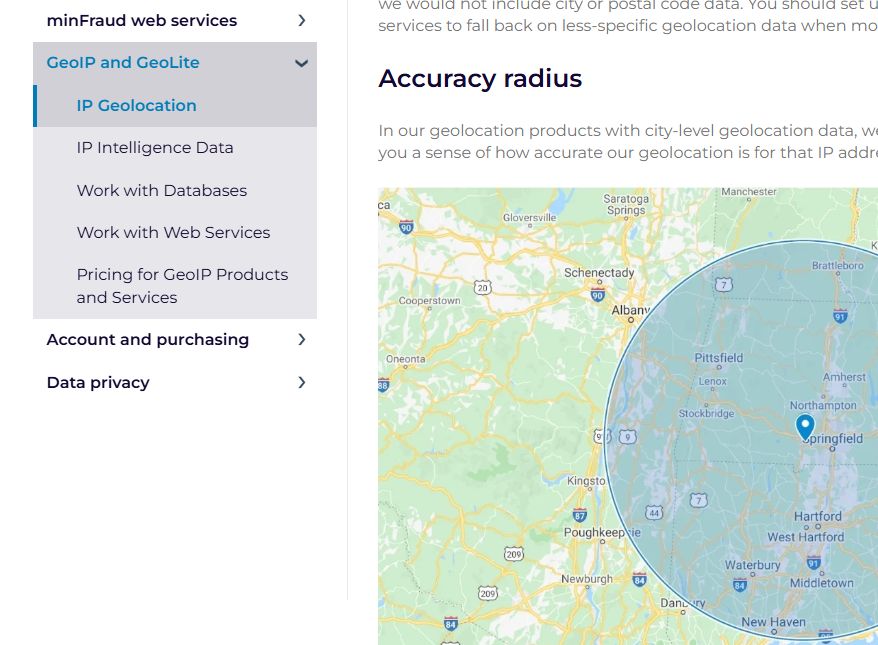This screenshot has width=878, height=645.
Task: Click the Route 44 shield on map
Action: pyautogui.click(x=654, y=512)
